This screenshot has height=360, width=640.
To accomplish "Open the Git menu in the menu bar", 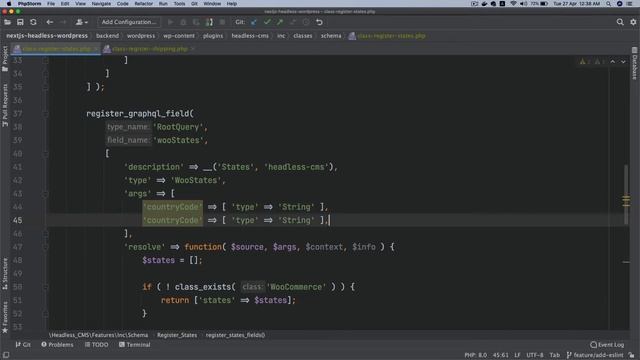I will point(194,4).
